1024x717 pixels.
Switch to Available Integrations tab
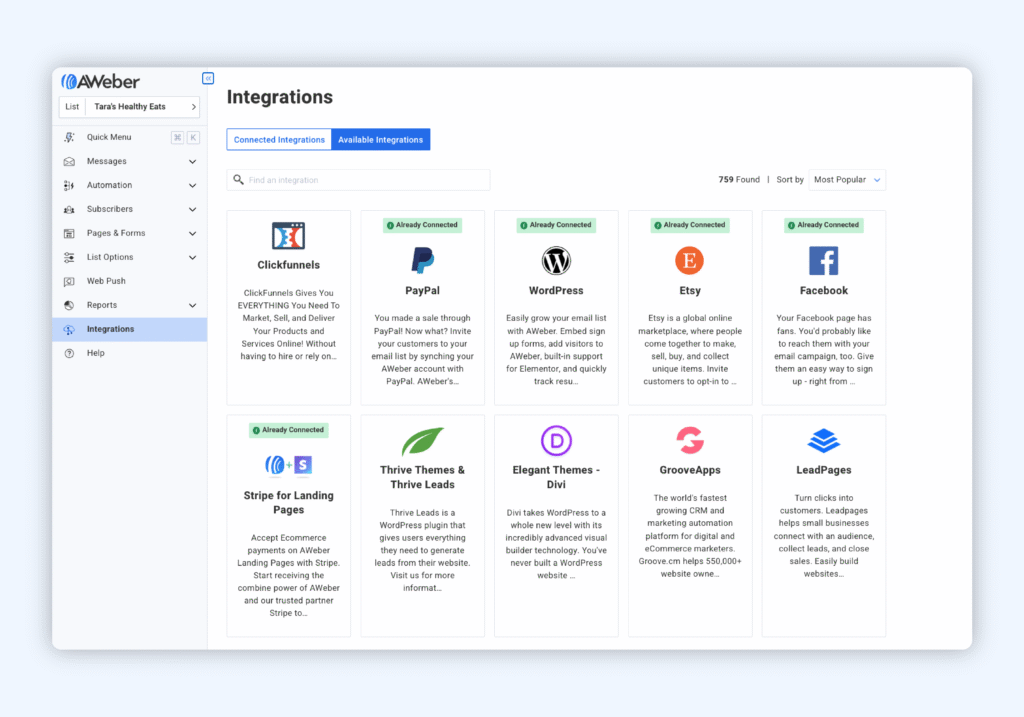(x=381, y=140)
